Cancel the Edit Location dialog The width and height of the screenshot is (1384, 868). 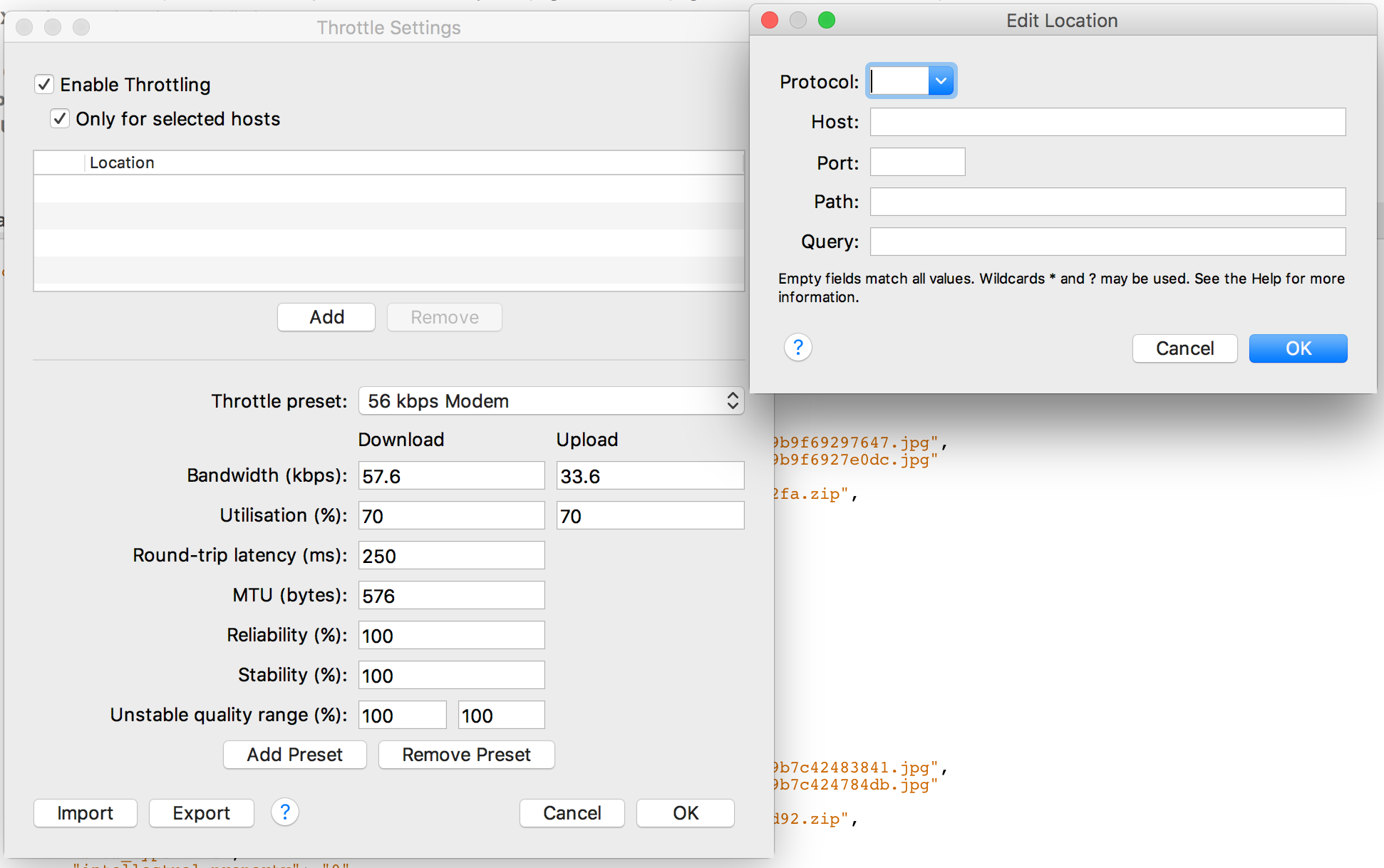1184,348
